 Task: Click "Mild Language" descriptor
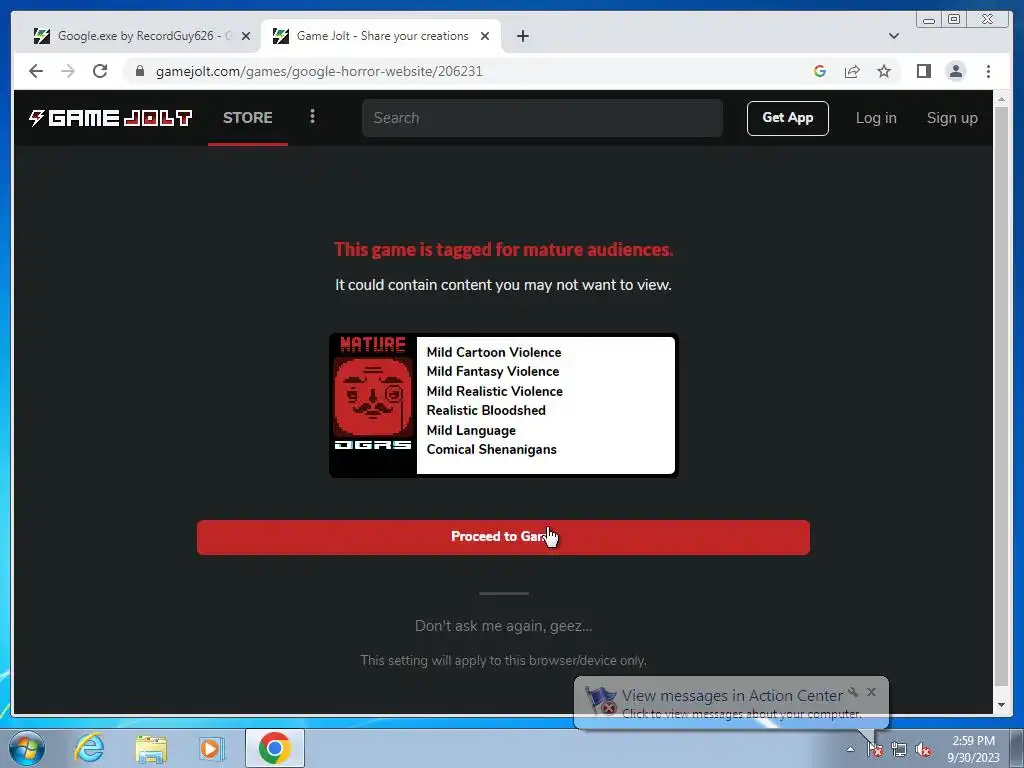tap(471, 430)
